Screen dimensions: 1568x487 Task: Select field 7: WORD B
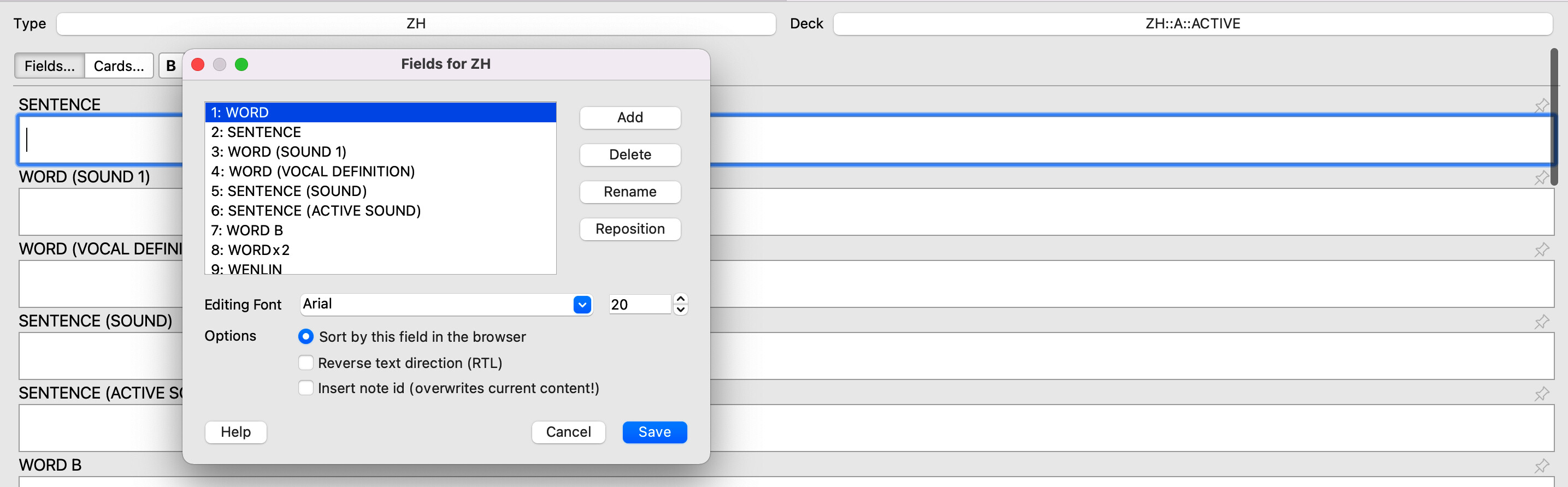[380, 230]
